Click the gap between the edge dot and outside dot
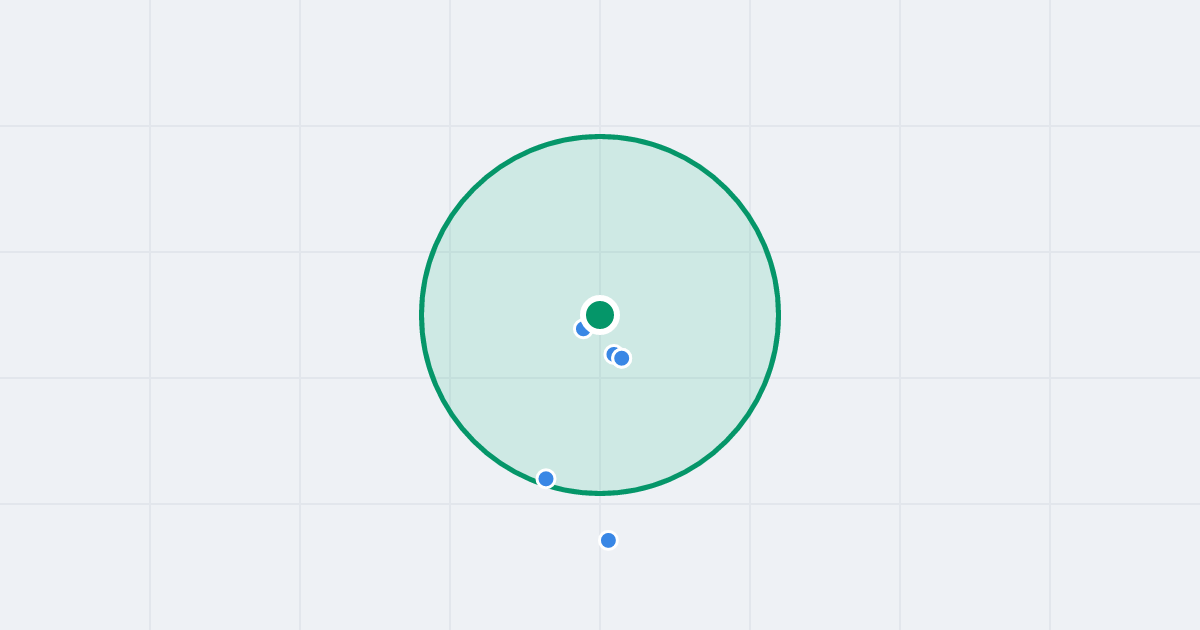Image resolution: width=1200 pixels, height=630 pixels. point(577,510)
